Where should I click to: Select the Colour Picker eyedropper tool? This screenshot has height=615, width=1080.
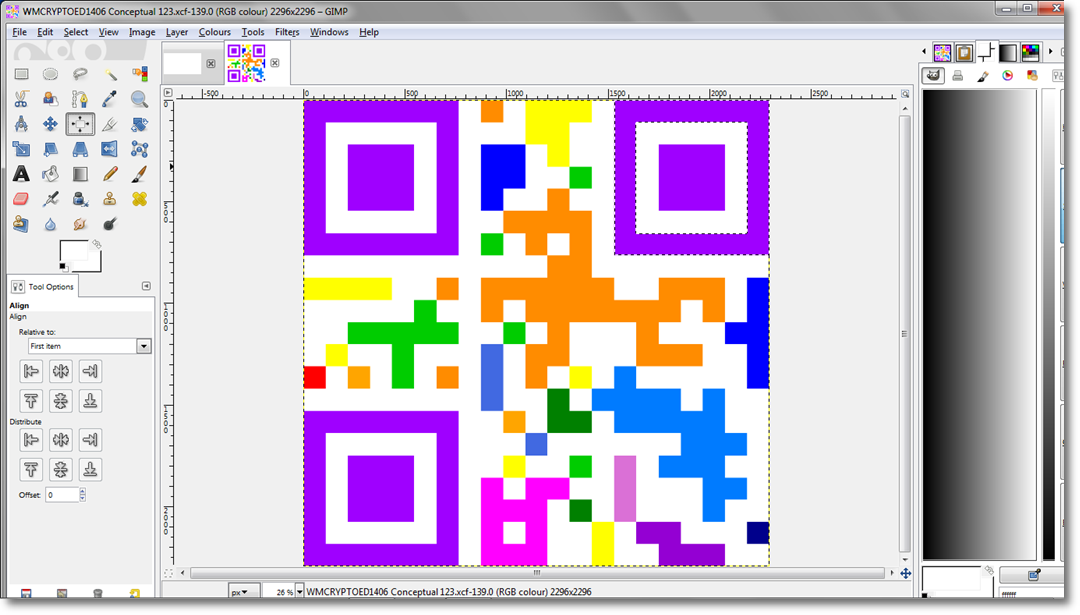[x=110, y=99]
